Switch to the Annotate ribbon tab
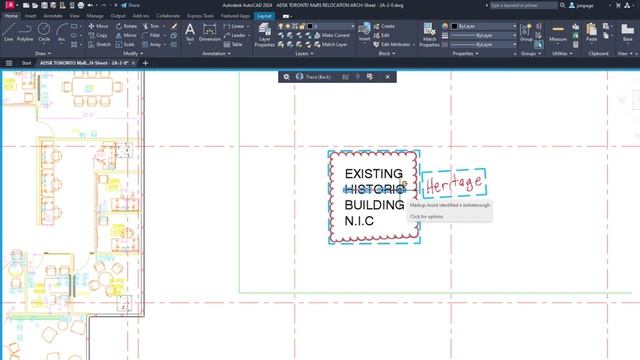Viewport: 640px width, 360px height. (53, 16)
